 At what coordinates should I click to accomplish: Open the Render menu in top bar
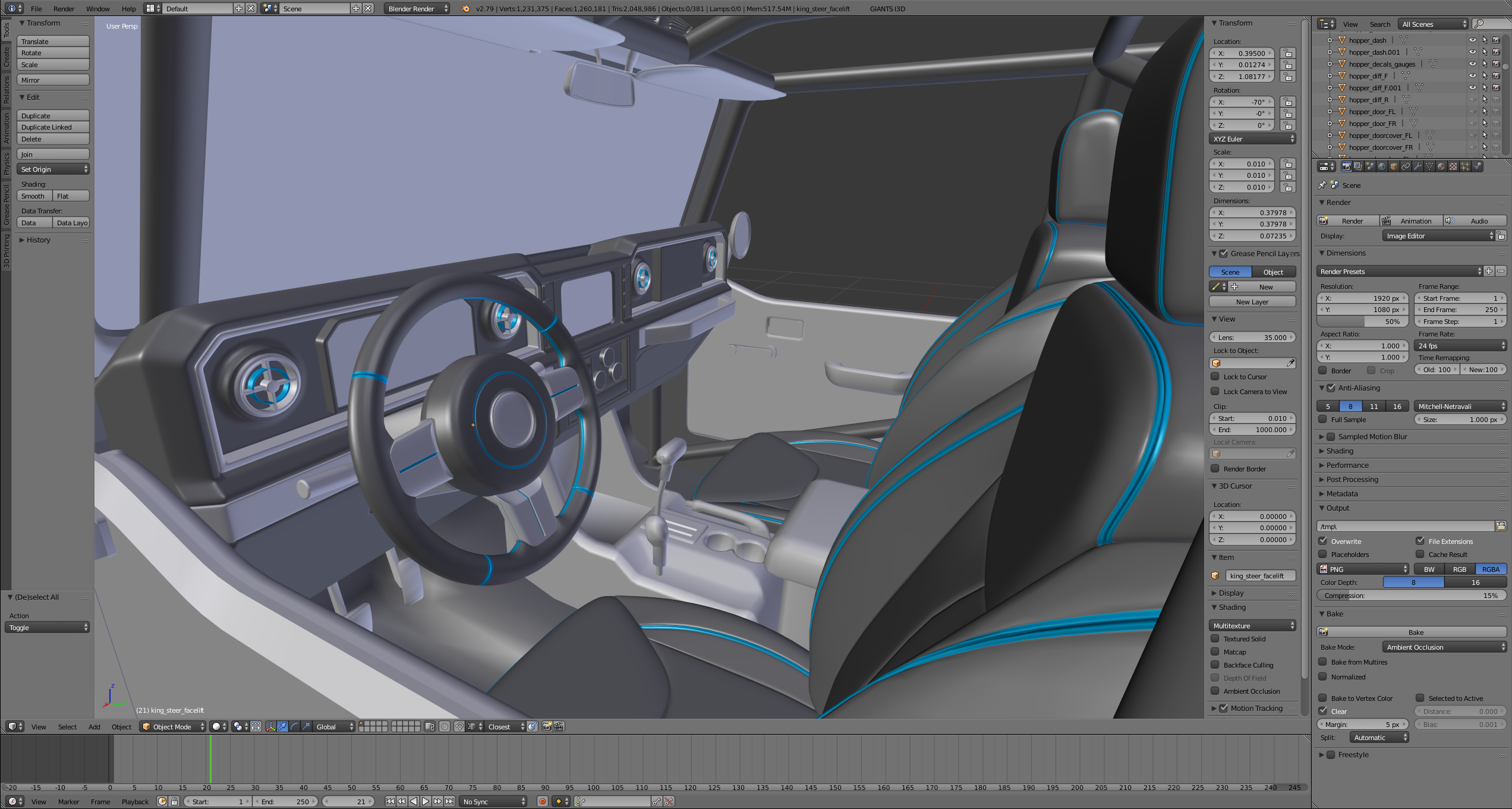pos(64,8)
